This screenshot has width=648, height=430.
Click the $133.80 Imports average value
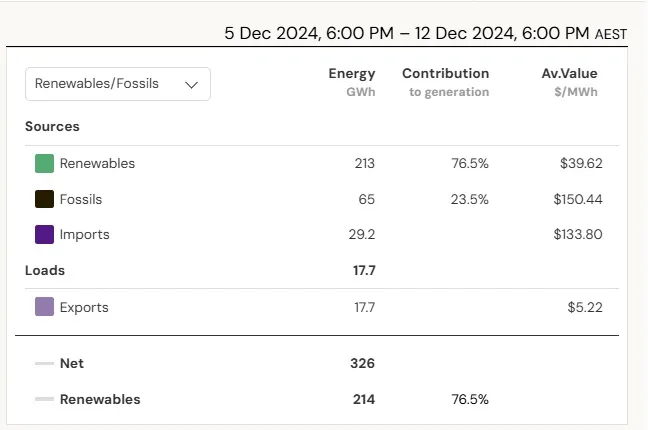[x=578, y=234]
